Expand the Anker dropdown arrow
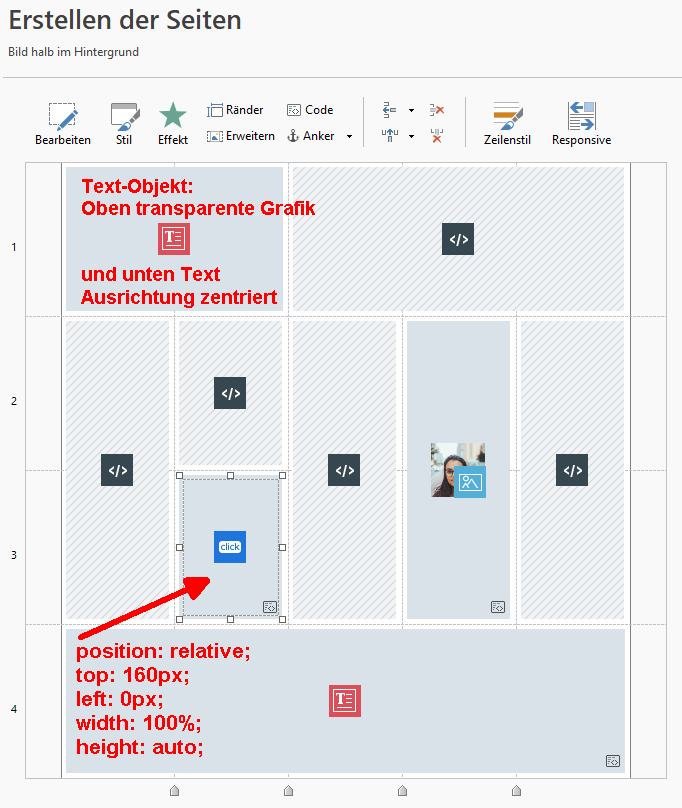 349,137
